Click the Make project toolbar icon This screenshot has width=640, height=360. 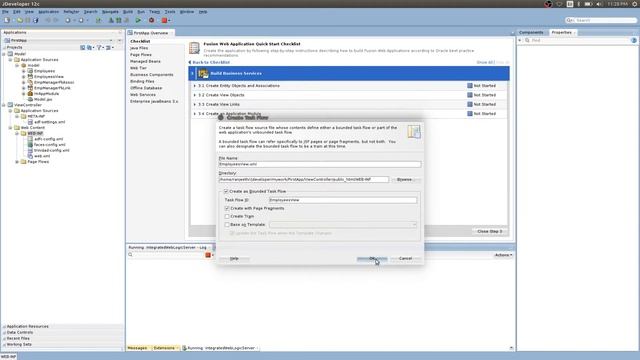tap(111, 20)
